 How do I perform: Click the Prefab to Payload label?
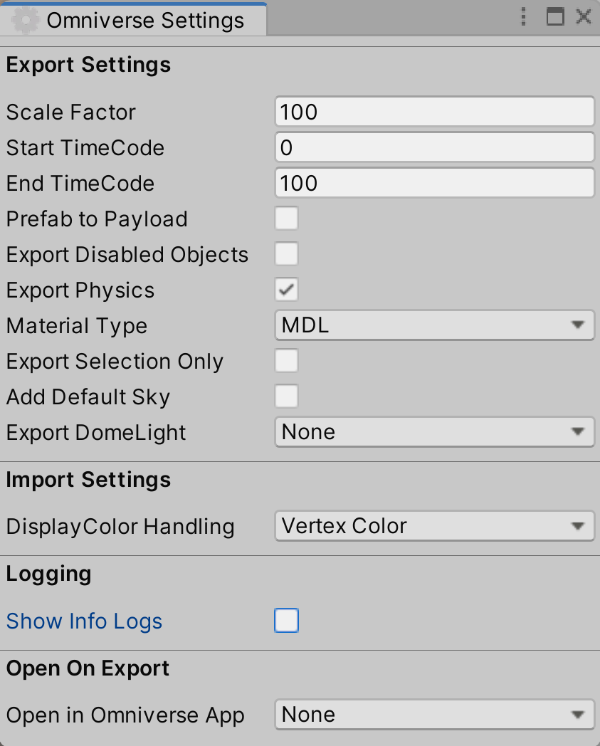click(97, 219)
